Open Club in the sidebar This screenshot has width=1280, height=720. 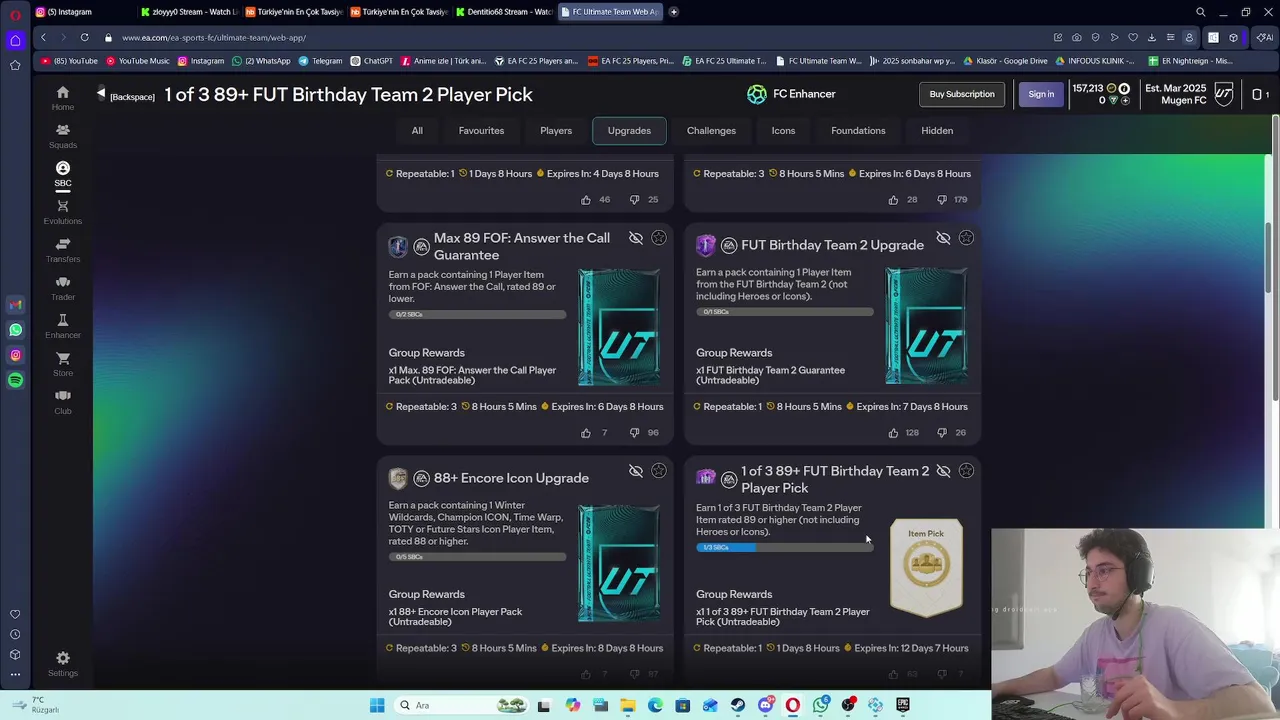62,402
